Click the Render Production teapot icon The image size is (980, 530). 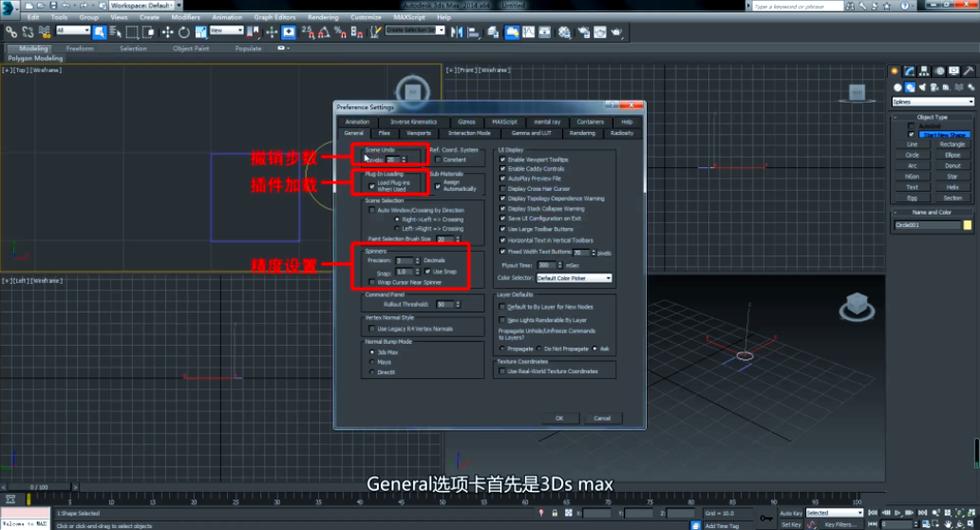coord(617,32)
